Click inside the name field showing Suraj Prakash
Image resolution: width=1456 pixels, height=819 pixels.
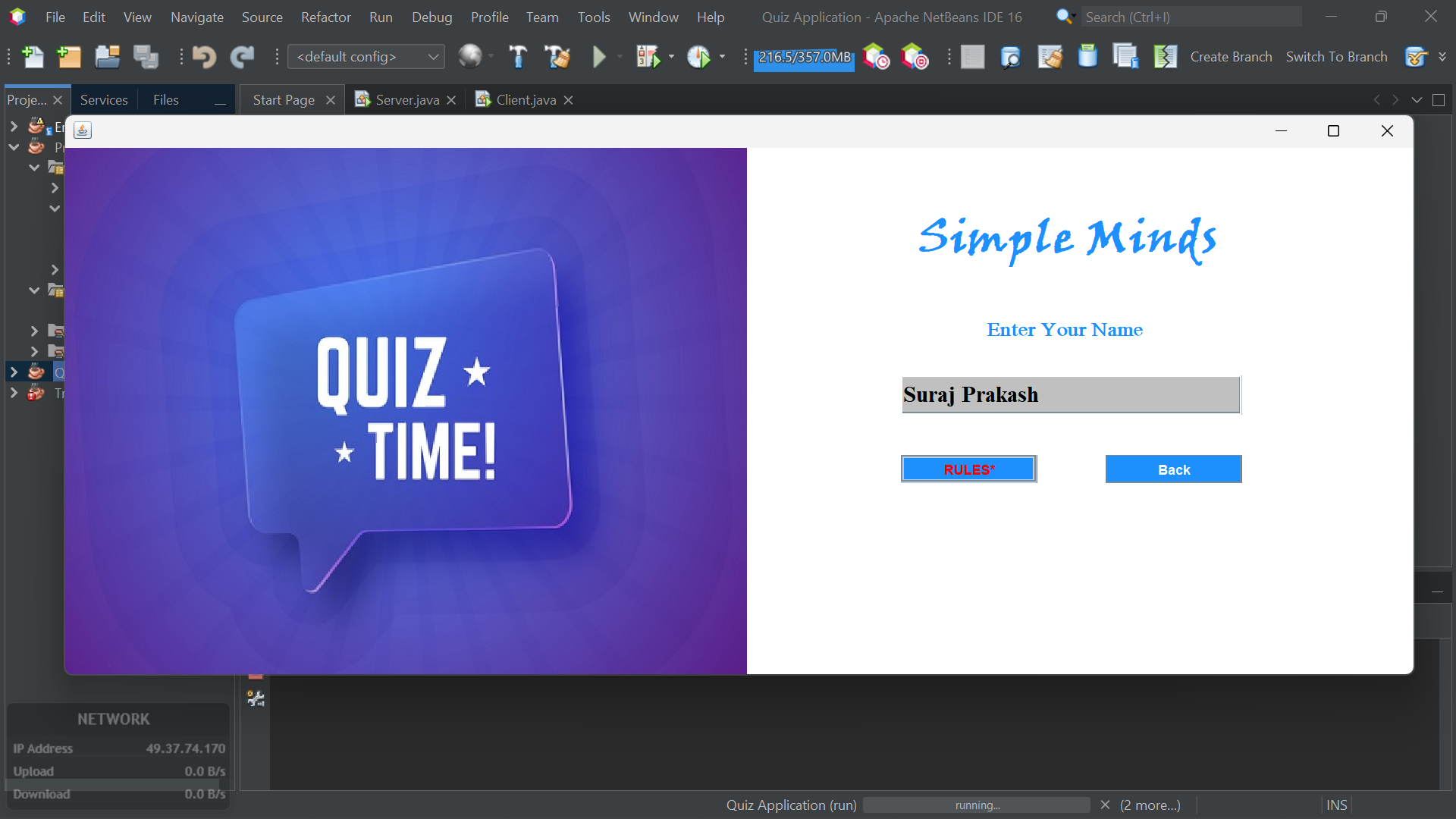(1070, 394)
